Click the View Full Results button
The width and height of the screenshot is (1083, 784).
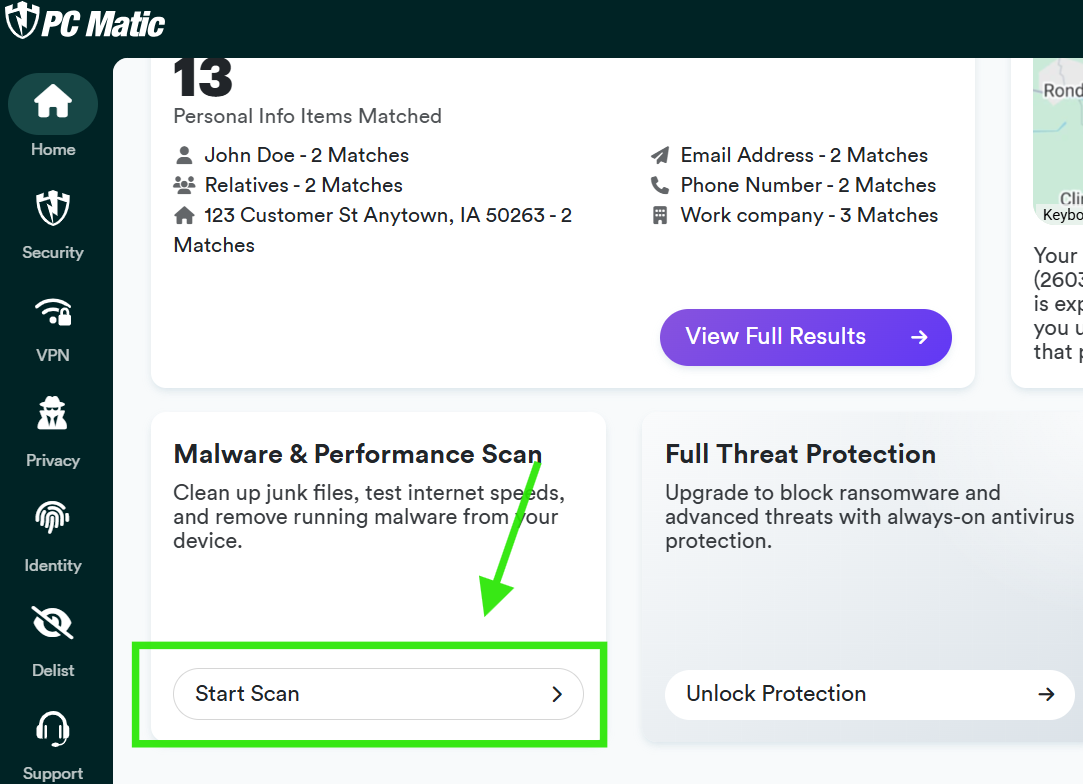coord(805,337)
